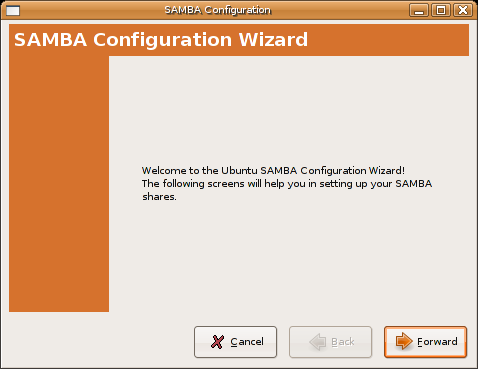478x369 pixels.
Task: Minimize the SAMBA Configuration window
Action: click(419, 10)
